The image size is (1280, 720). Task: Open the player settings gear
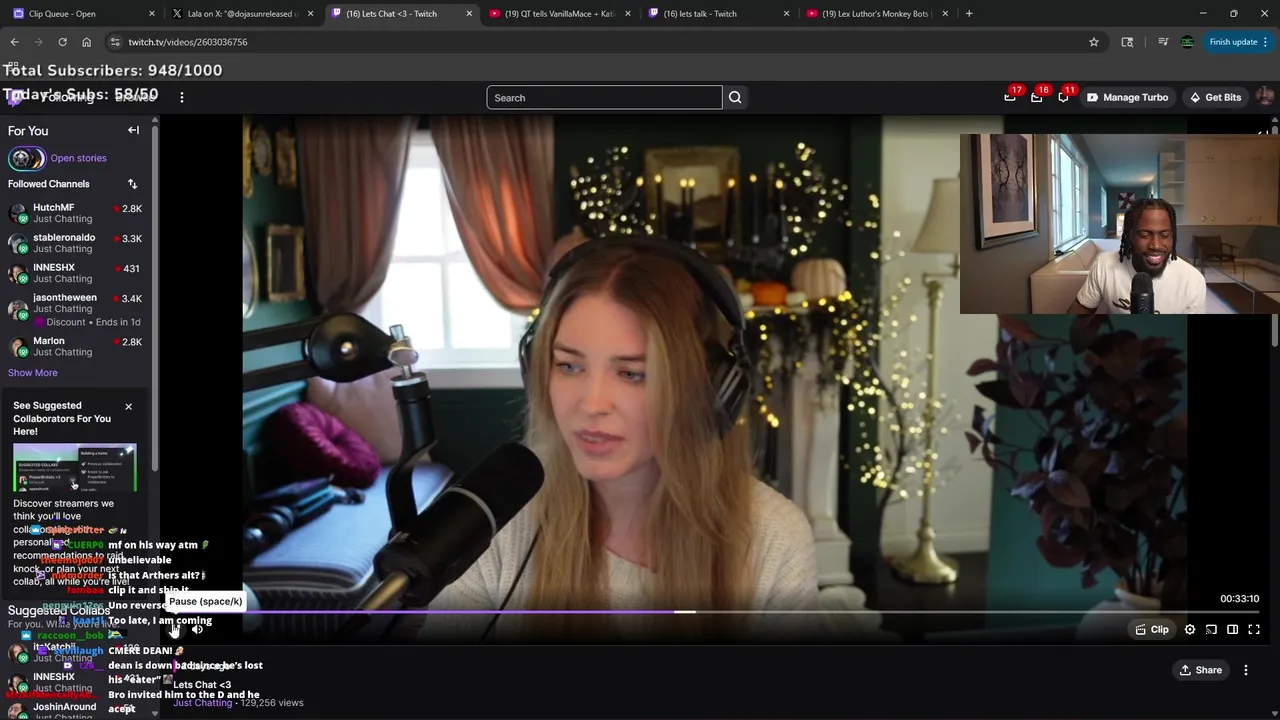1190,630
